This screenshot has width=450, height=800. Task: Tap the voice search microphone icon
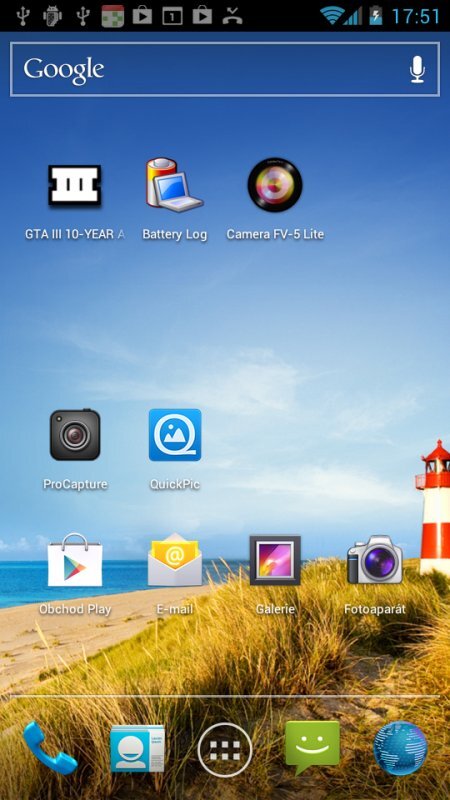point(417,69)
